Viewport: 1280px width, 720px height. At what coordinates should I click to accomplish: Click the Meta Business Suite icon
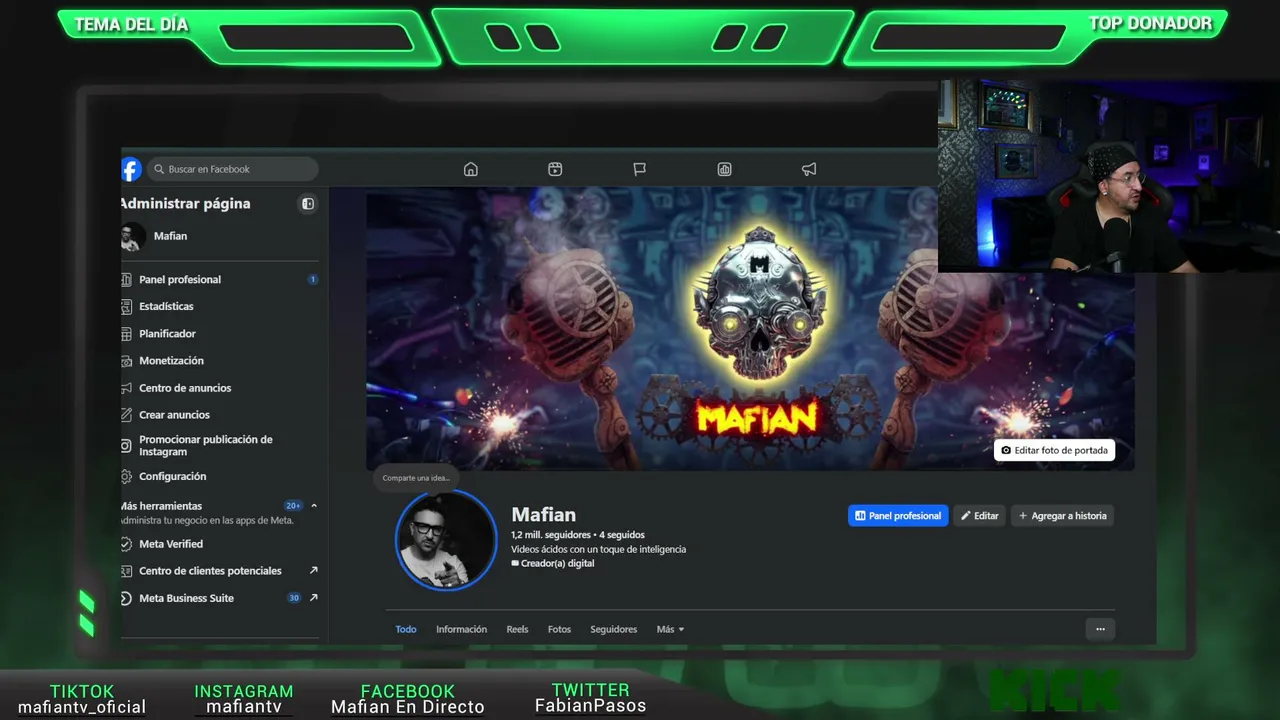(126, 598)
